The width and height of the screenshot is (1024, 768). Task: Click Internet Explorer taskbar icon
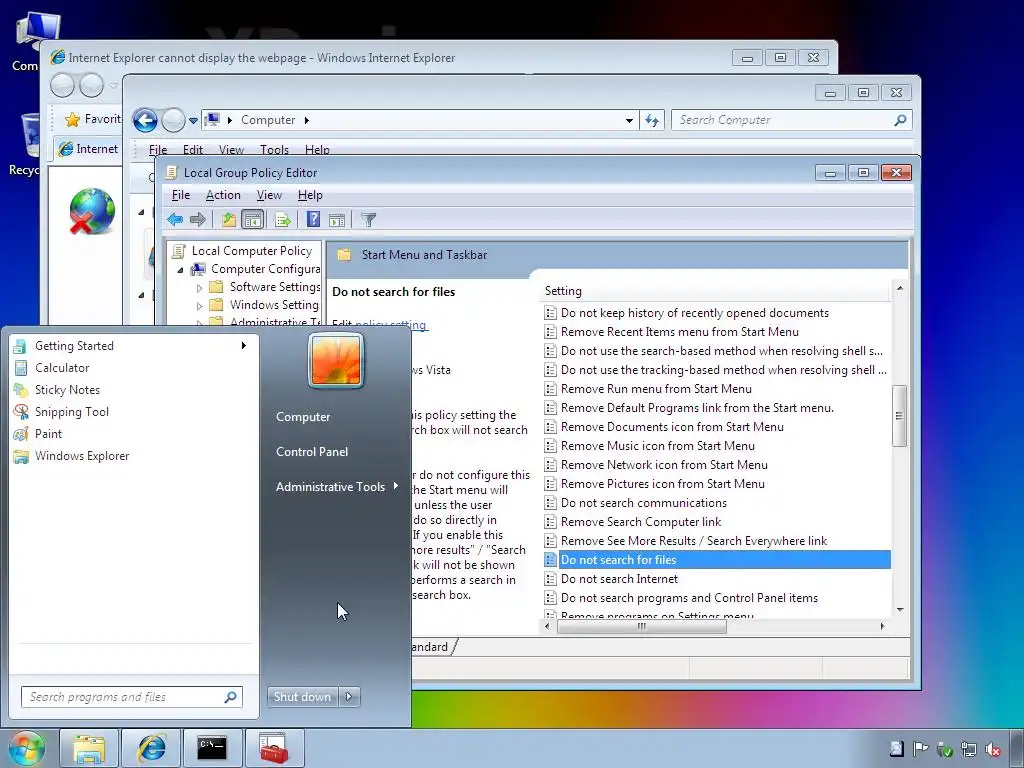click(x=151, y=748)
